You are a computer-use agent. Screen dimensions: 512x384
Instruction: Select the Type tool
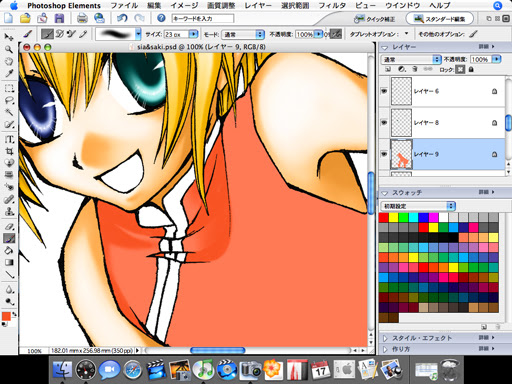tap(9, 139)
